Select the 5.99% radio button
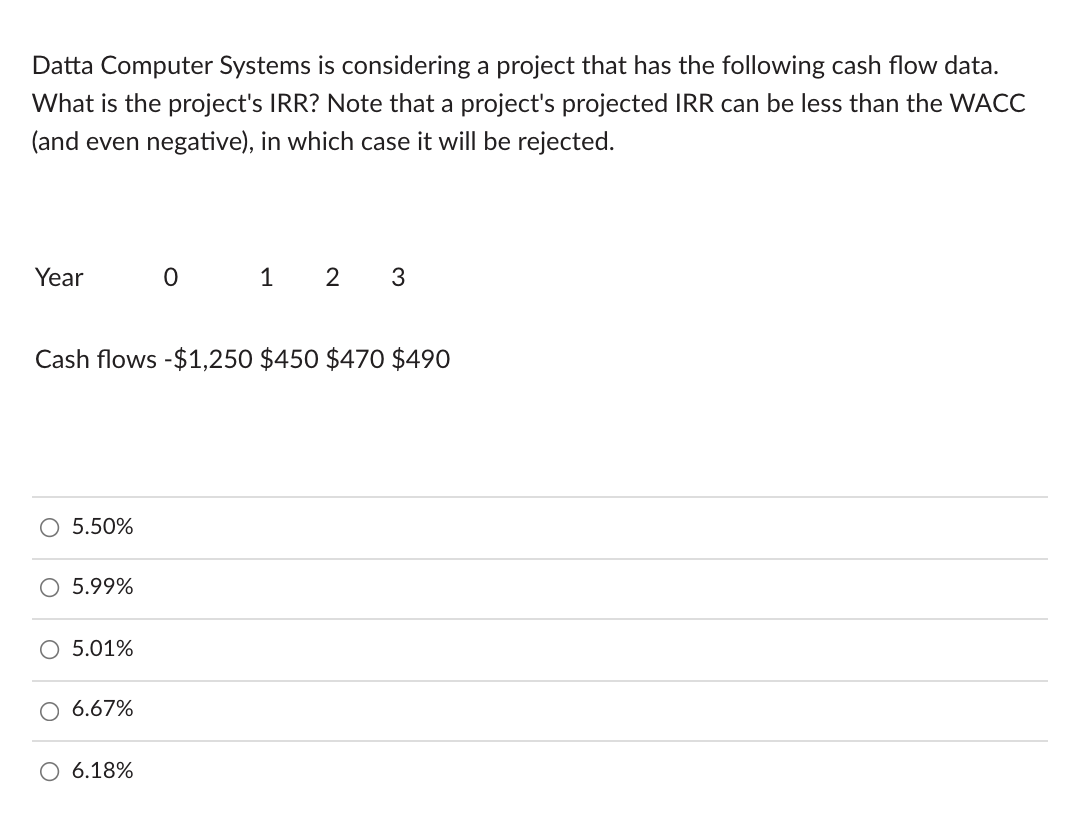Viewport: 1080px width, 834px height. pyautogui.click(x=49, y=587)
